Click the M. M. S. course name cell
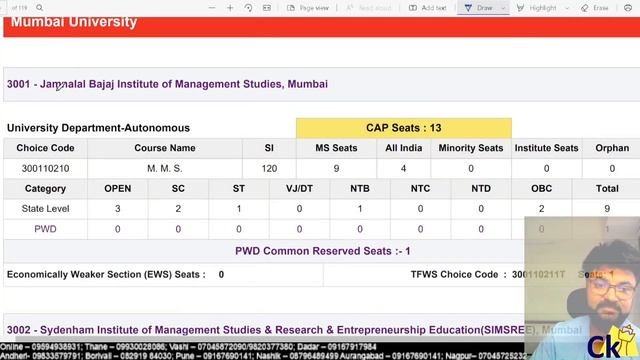The height and width of the screenshot is (360, 640). point(164,169)
